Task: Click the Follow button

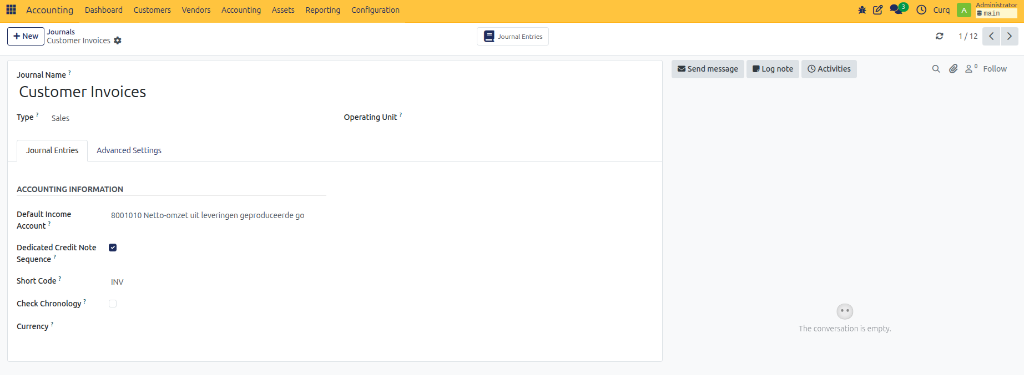Action: click(995, 69)
